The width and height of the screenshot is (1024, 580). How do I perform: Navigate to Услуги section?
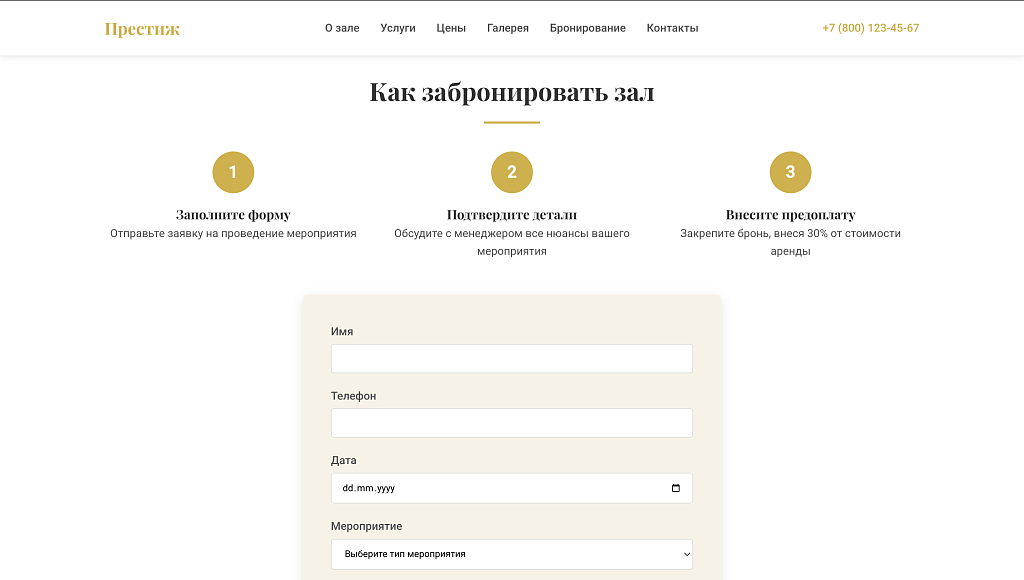pos(398,28)
